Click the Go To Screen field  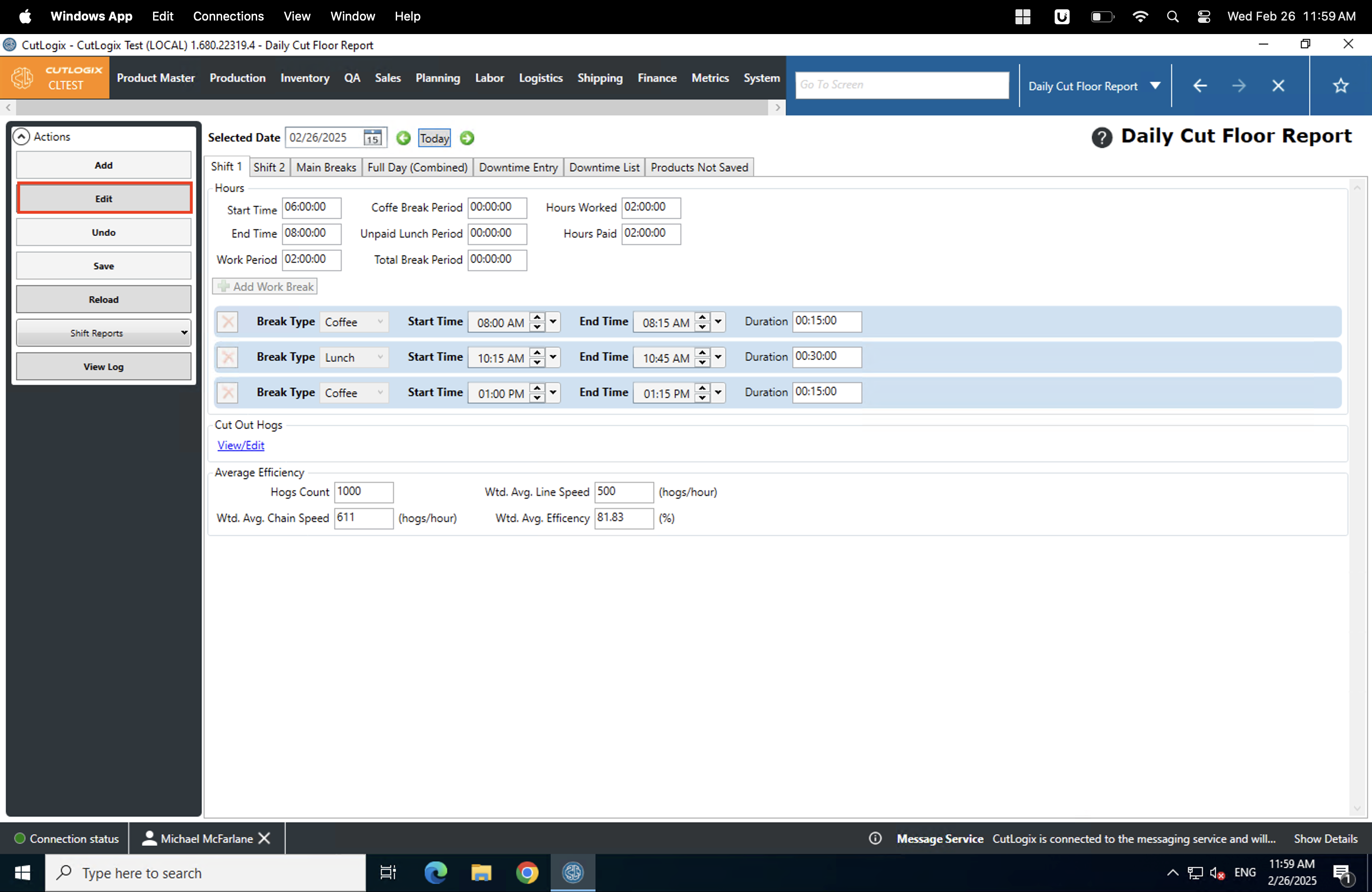pyautogui.click(x=901, y=85)
